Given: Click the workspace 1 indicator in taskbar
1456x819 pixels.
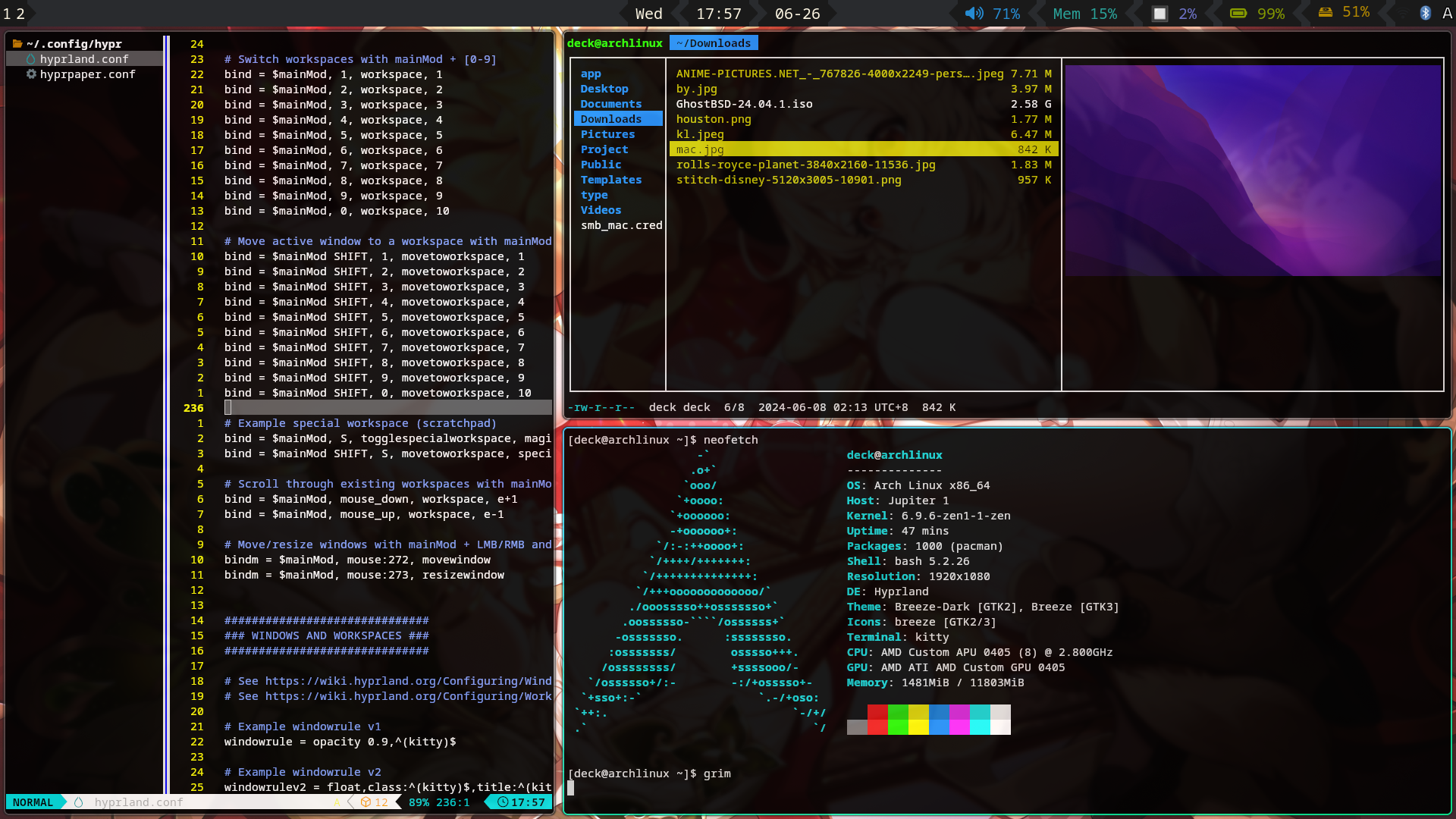Looking at the screenshot, I should (8, 13).
